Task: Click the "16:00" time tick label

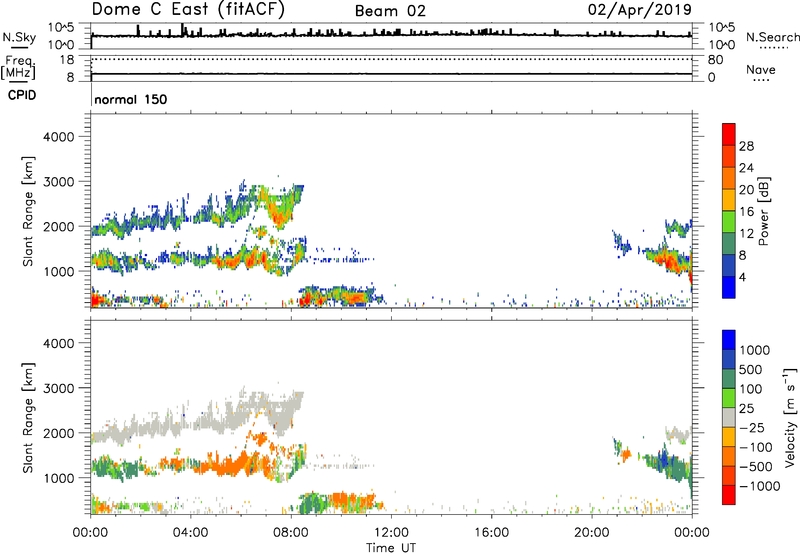Action: [x=491, y=533]
